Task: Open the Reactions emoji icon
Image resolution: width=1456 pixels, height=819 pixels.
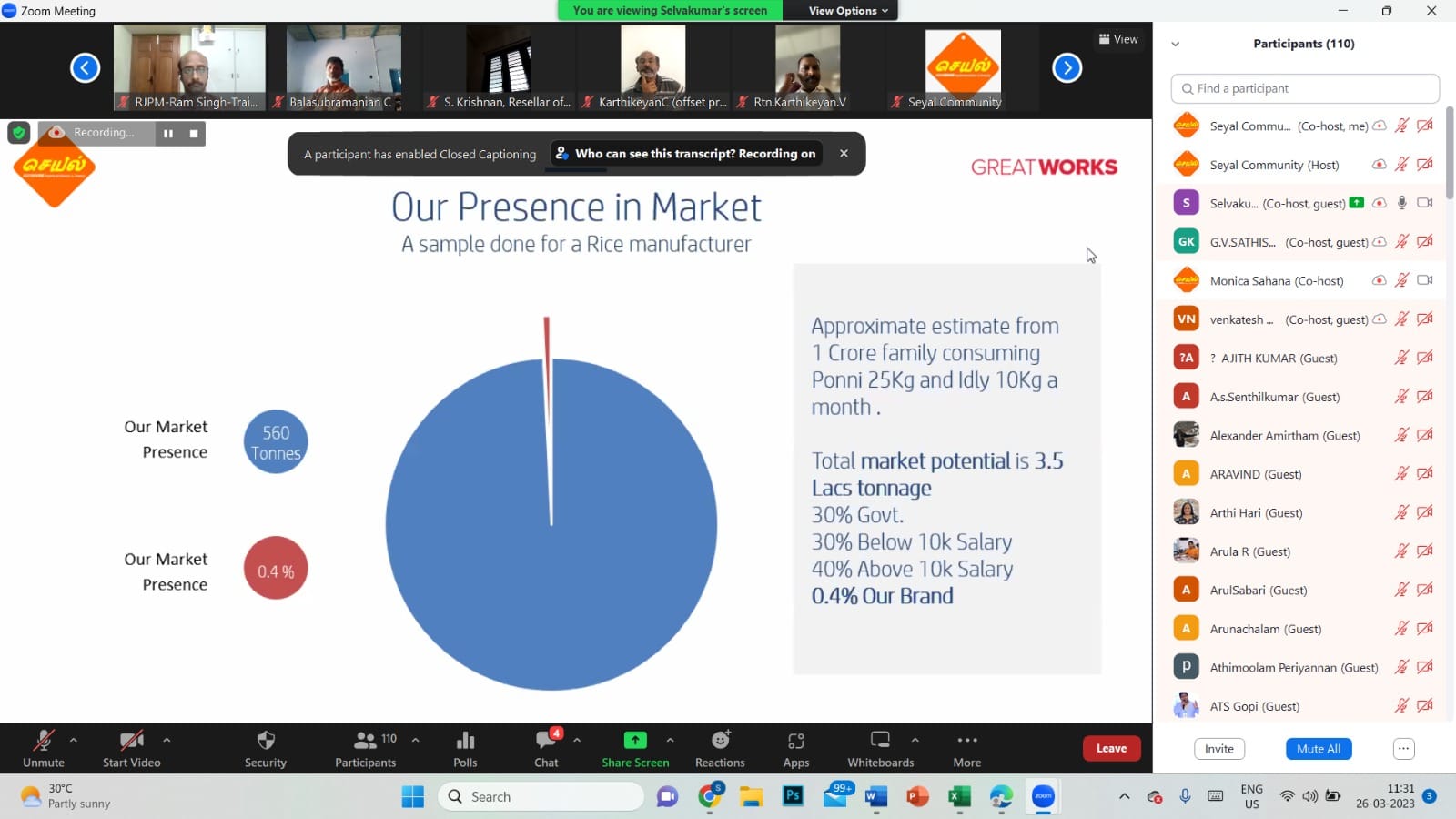Action: point(720,741)
